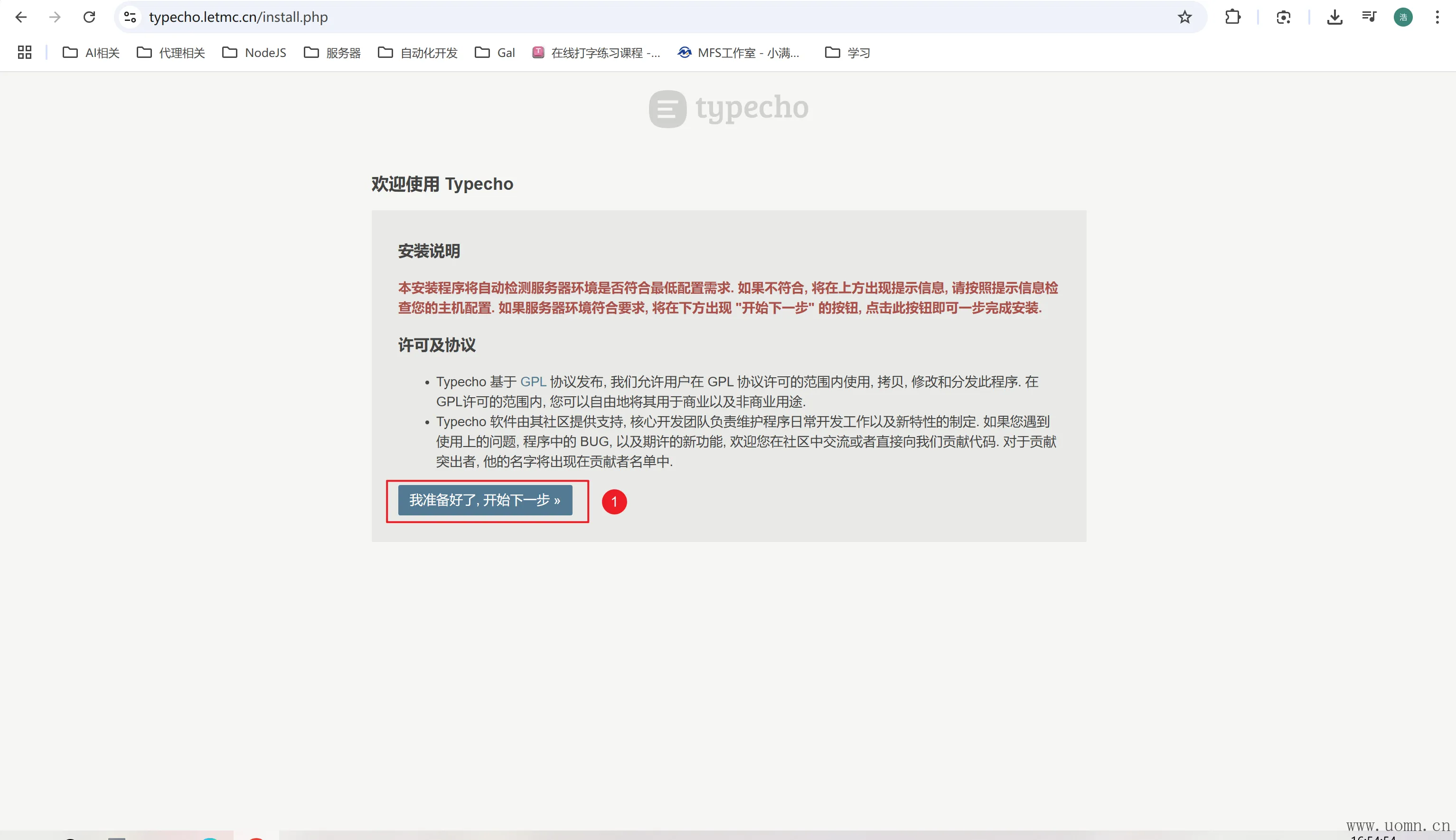Image resolution: width=1456 pixels, height=840 pixels.
Task: Open the Downloads icon
Action: click(1334, 17)
